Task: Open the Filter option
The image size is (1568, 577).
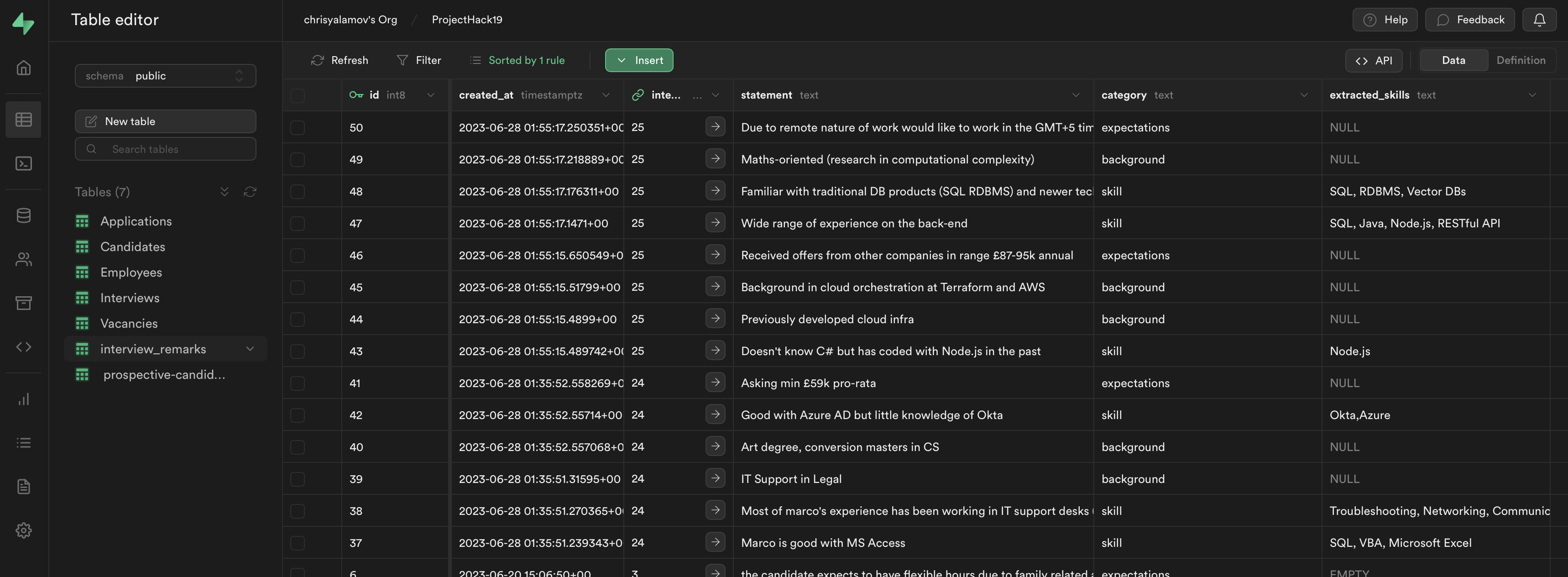Action: (x=419, y=60)
